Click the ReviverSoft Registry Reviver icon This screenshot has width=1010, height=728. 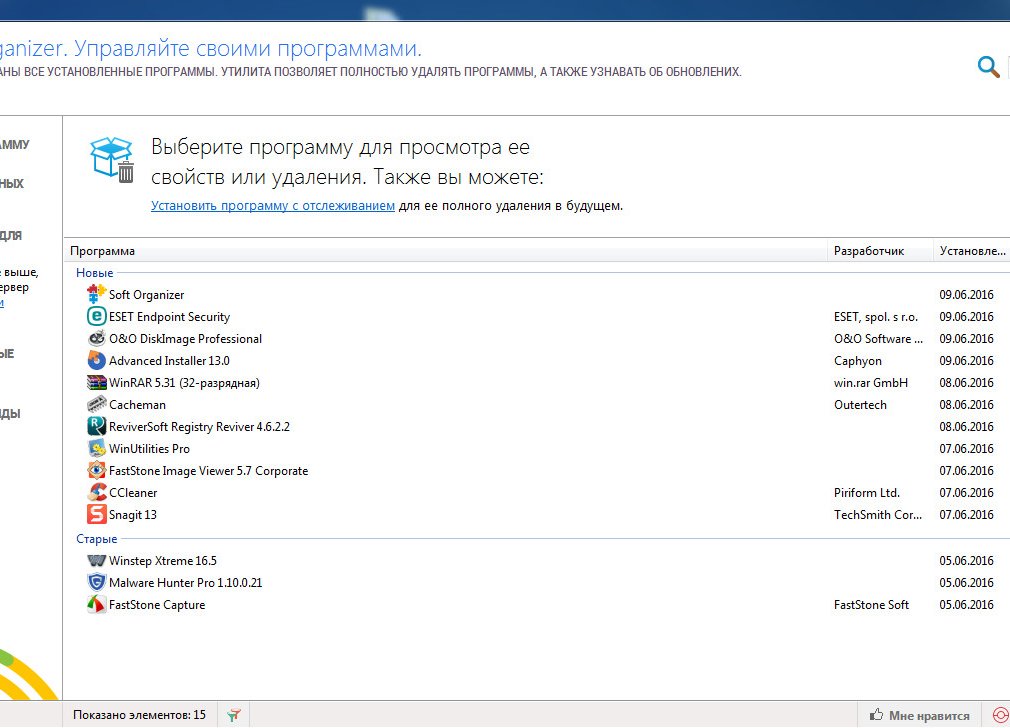click(96, 426)
